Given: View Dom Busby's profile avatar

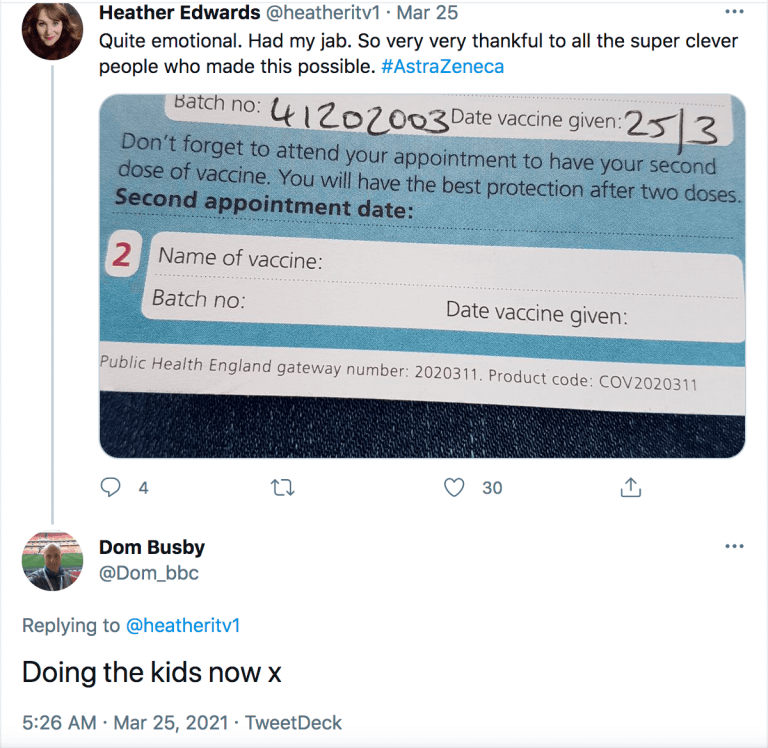Looking at the screenshot, I should (51, 561).
